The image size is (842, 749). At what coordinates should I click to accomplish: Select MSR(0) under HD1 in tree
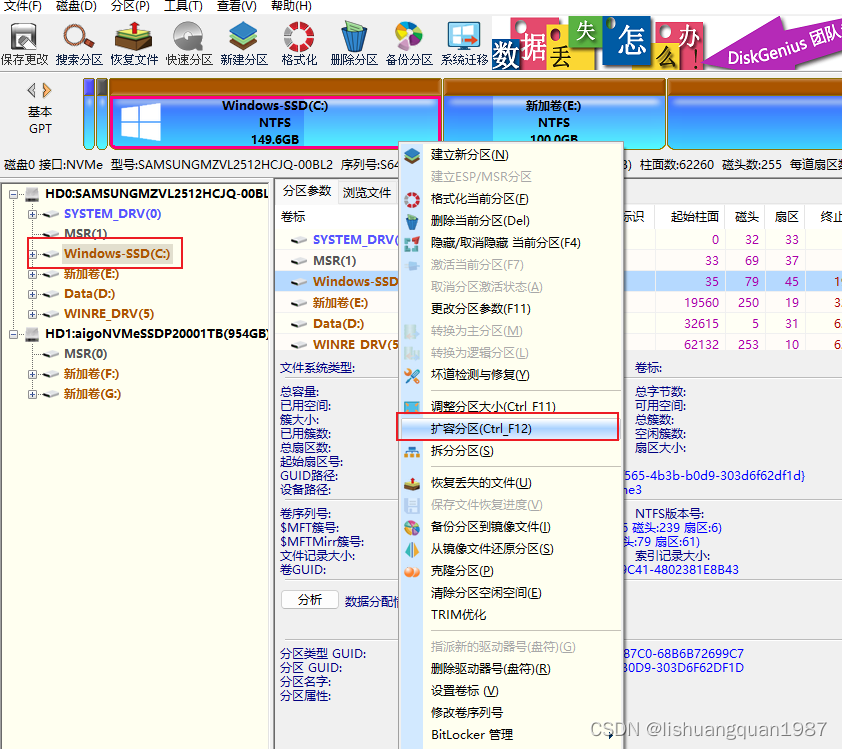click(x=85, y=354)
